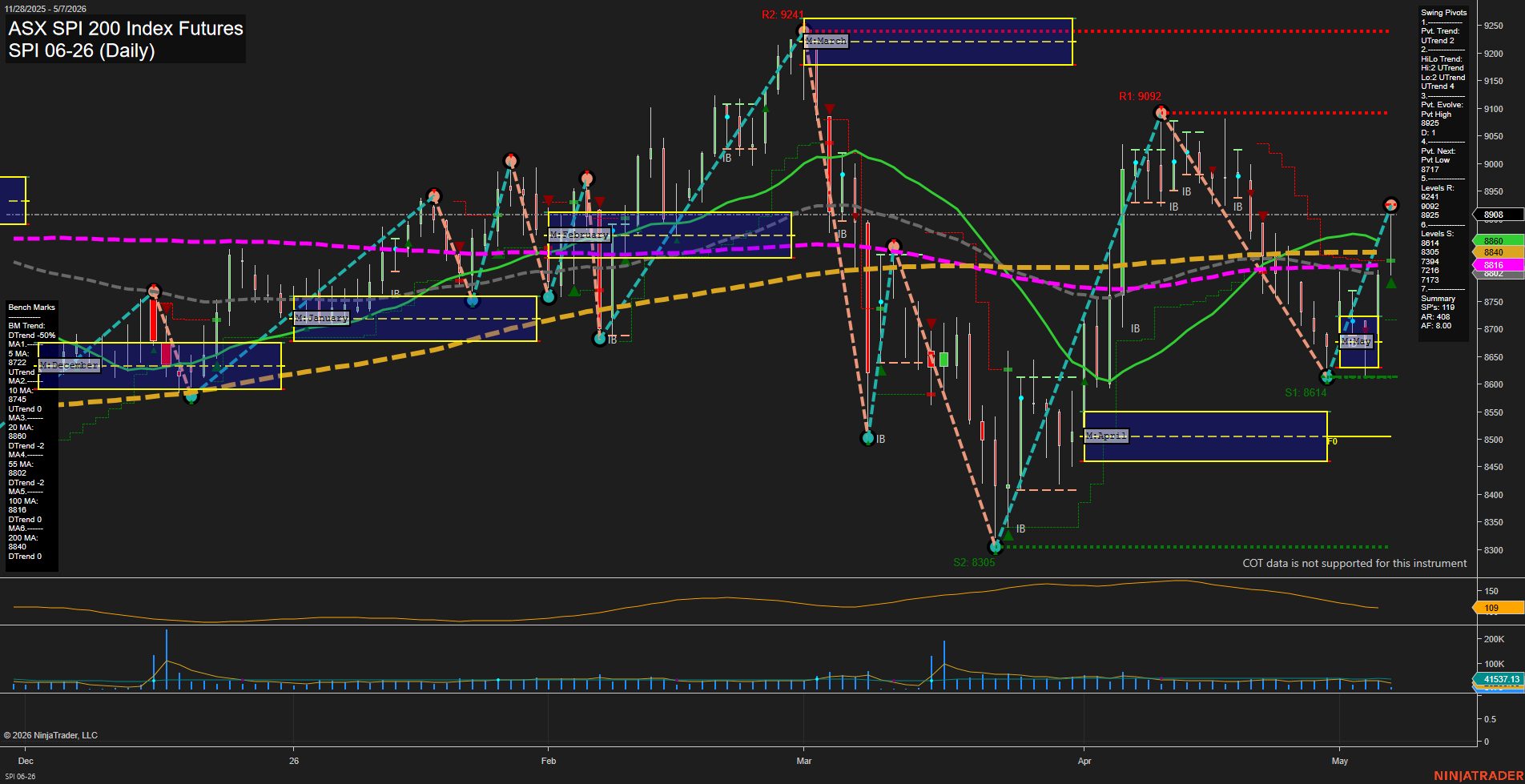
Task: Select the 20 MA: 8860 benchmark entry
Action: (20, 432)
